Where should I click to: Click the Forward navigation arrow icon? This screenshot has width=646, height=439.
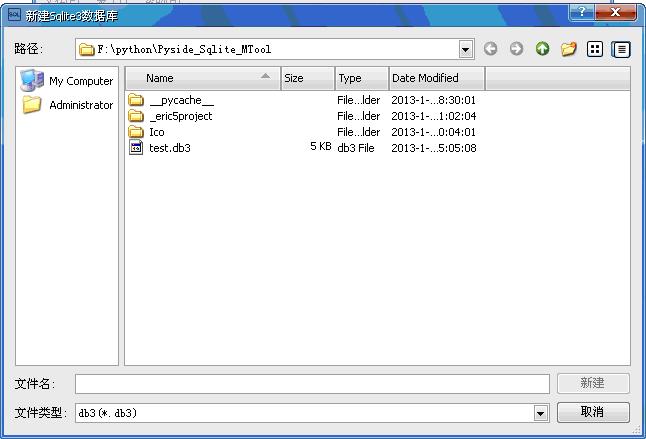click(x=516, y=49)
